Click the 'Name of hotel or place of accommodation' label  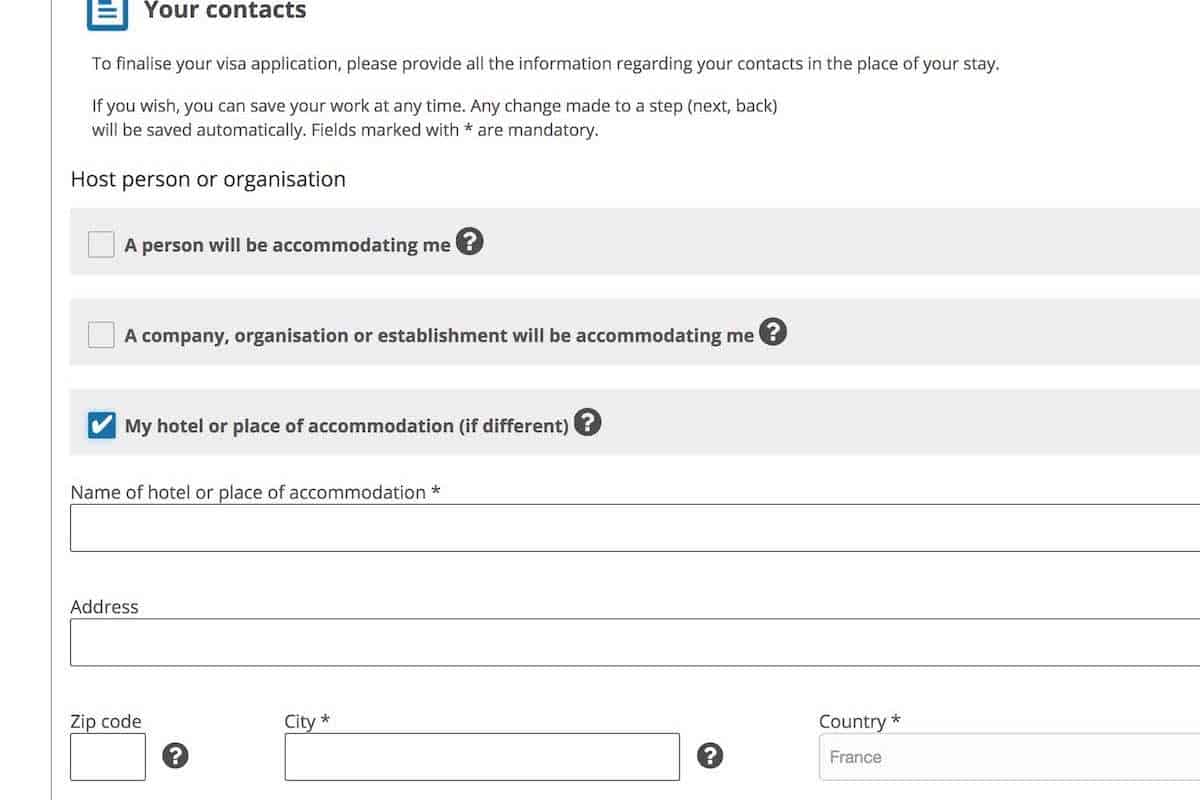[x=255, y=492]
